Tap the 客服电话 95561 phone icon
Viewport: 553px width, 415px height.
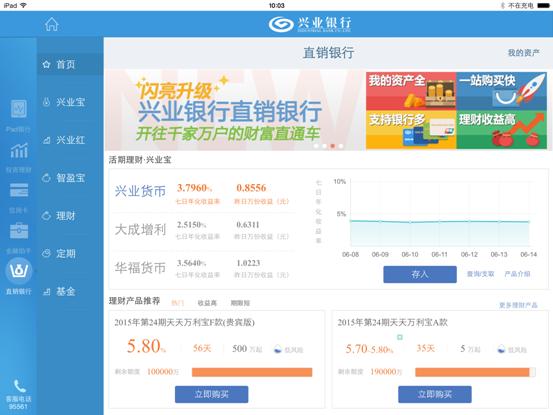19,386
